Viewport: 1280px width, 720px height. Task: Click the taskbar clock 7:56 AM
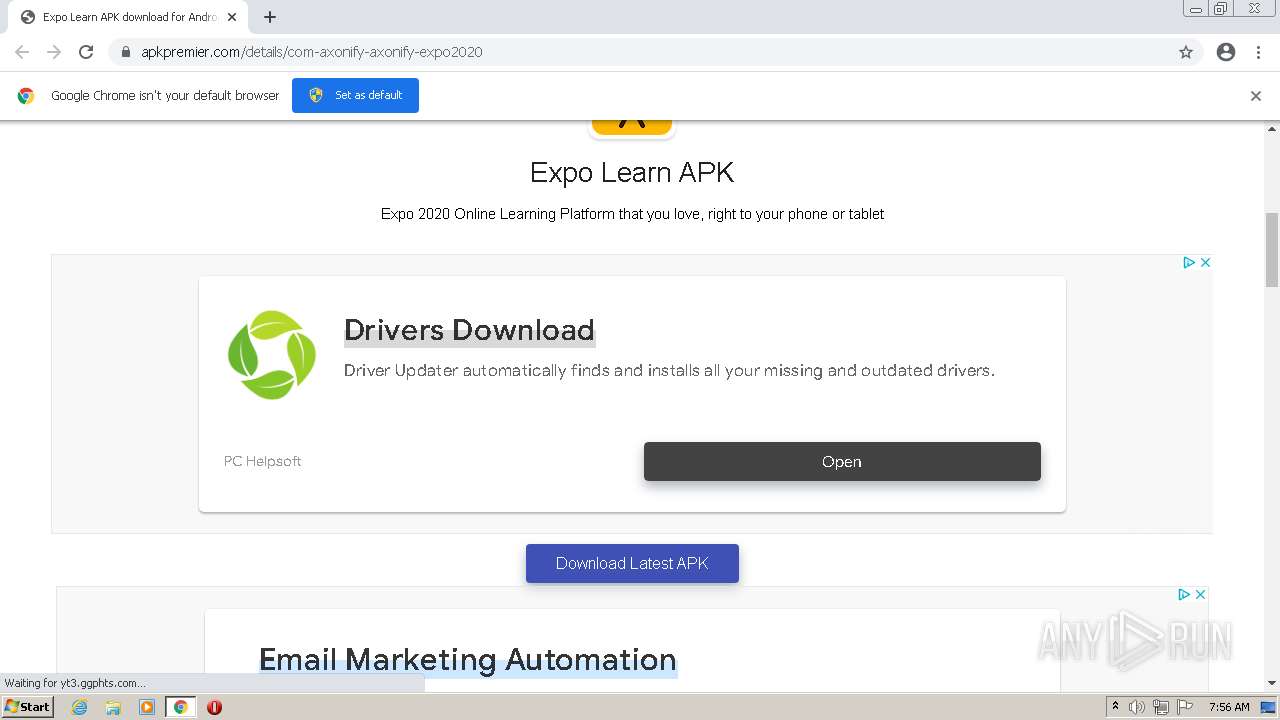pos(1229,707)
